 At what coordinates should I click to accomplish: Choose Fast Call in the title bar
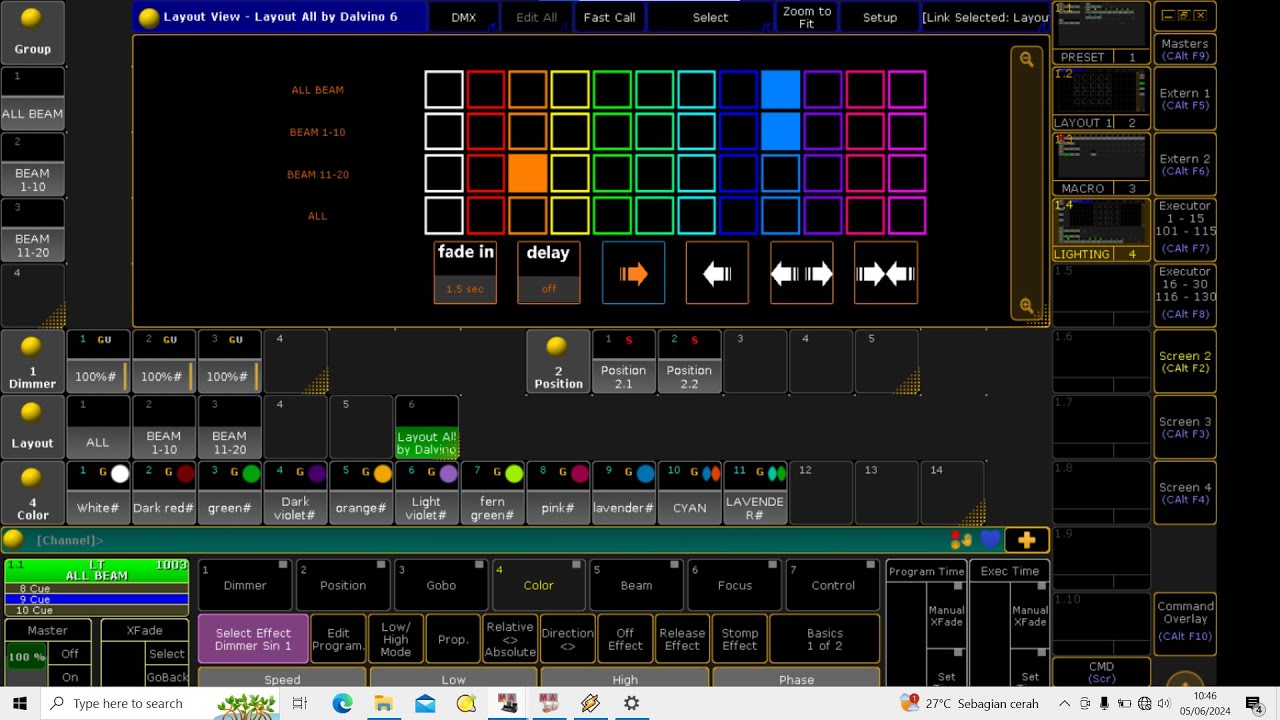(609, 17)
